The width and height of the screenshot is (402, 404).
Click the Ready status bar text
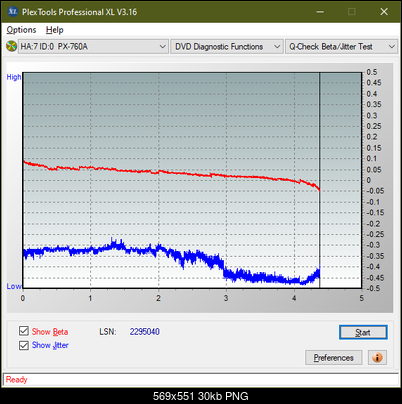coord(16,379)
